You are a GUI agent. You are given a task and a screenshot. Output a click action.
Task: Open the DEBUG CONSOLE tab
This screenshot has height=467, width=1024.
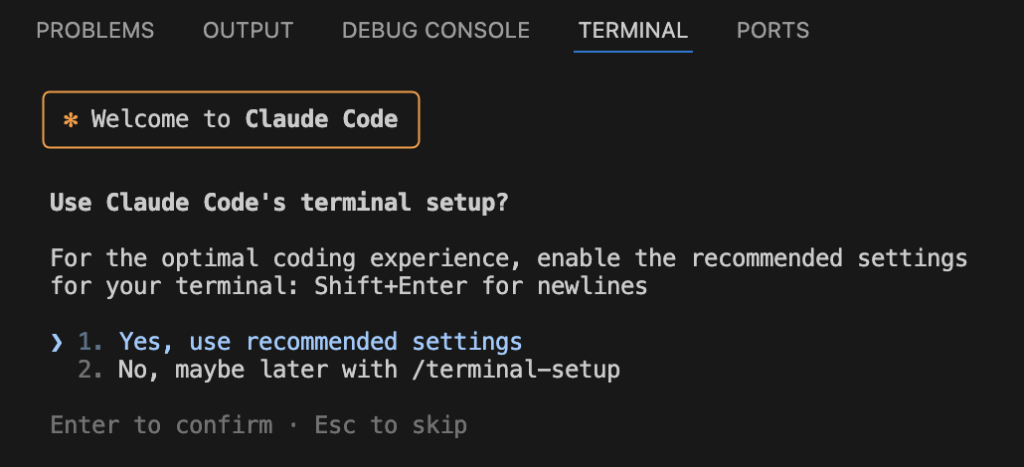coord(435,31)
